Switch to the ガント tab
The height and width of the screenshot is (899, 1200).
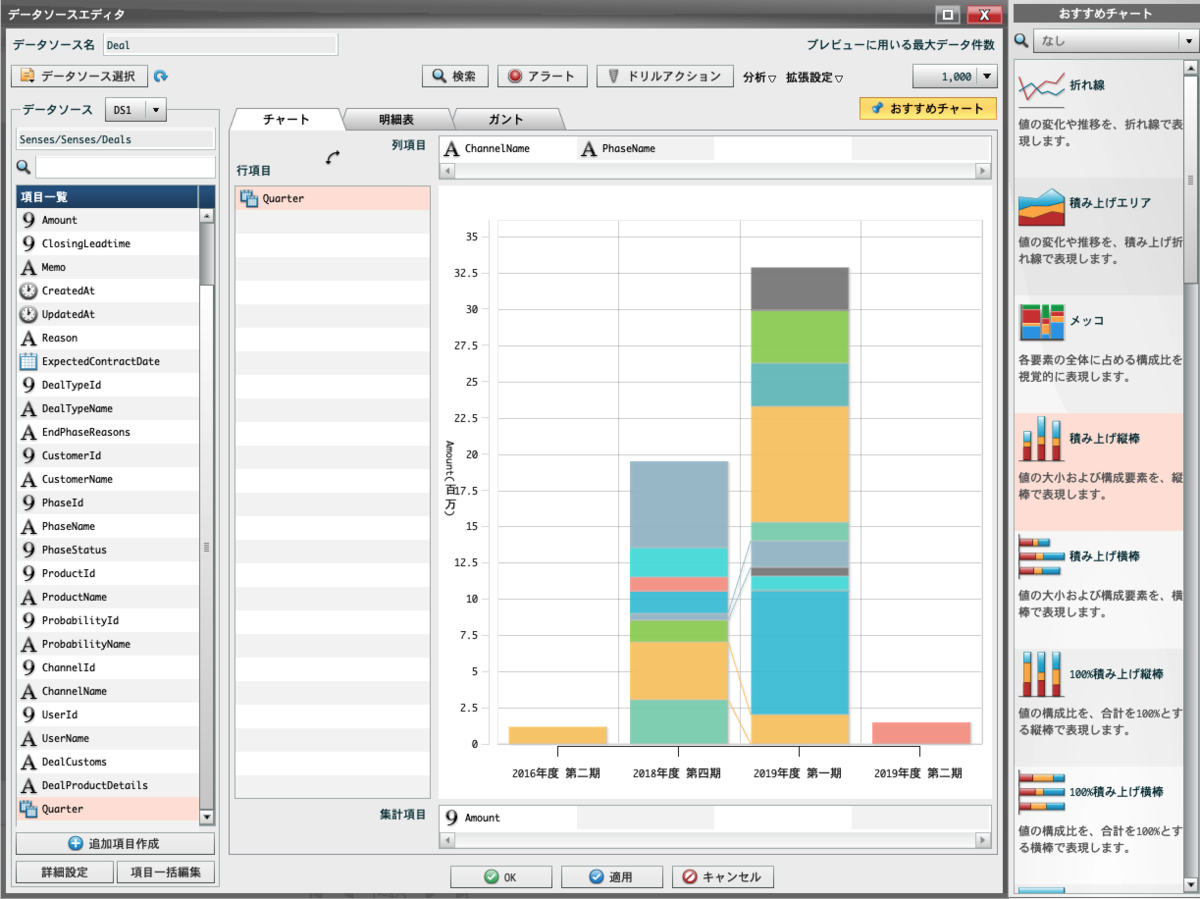(x=507, y=119)
